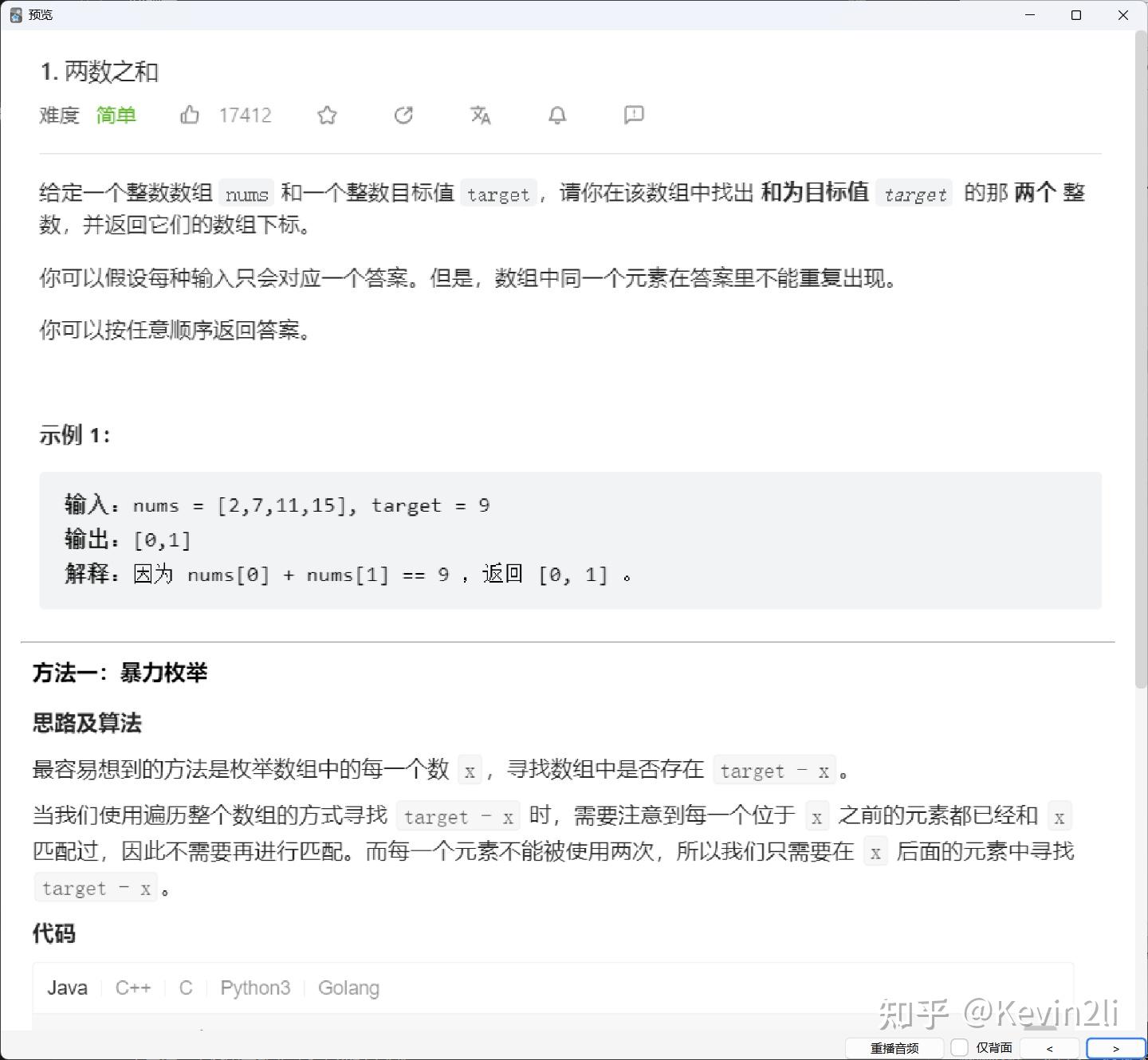The width and height of the screenshot is (1148, 1060).
Task: Click the refresh icon in the toolbar
Action: 404,115
